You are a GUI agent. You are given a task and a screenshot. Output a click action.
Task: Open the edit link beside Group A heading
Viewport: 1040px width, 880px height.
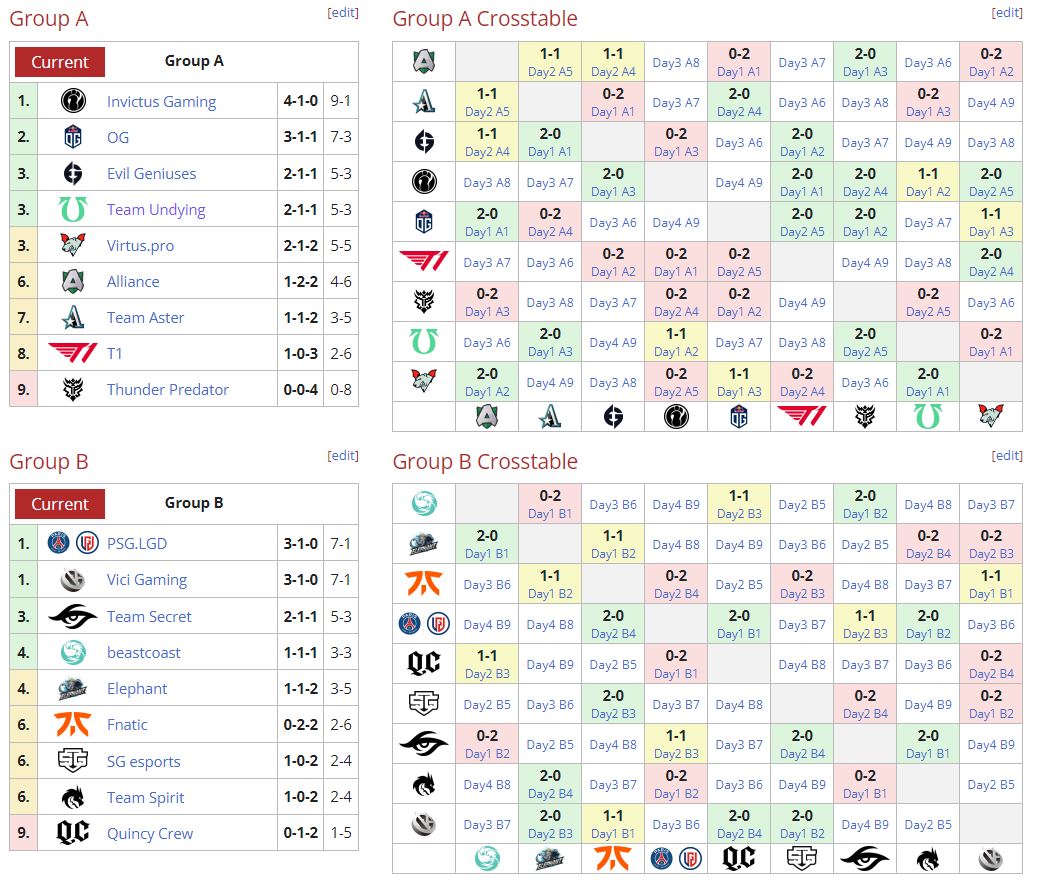pos(343,13)
